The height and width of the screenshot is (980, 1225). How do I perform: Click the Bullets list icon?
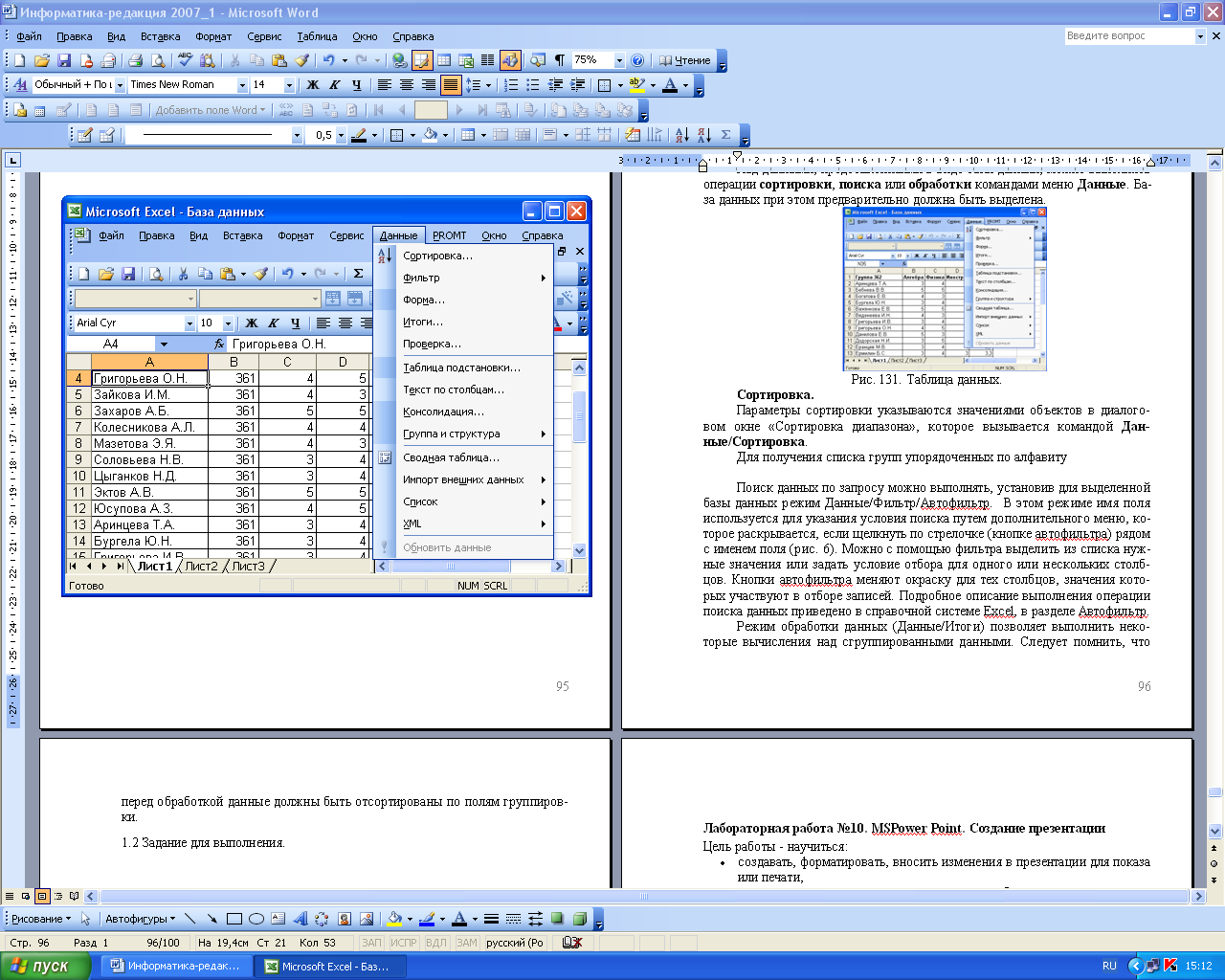click(533, 85)
